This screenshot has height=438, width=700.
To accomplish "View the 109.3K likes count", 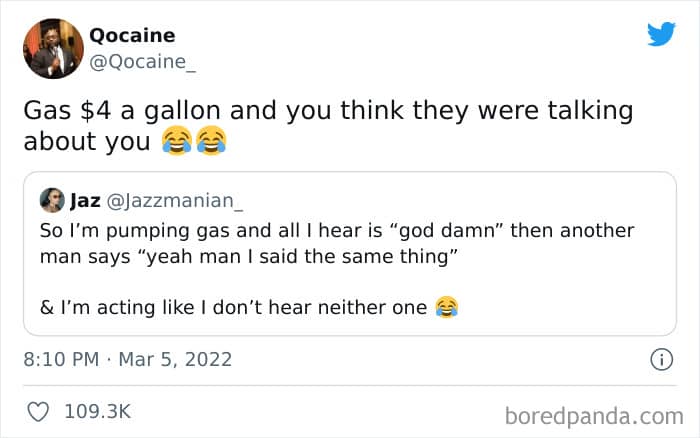I will click(x=97, y=411).
